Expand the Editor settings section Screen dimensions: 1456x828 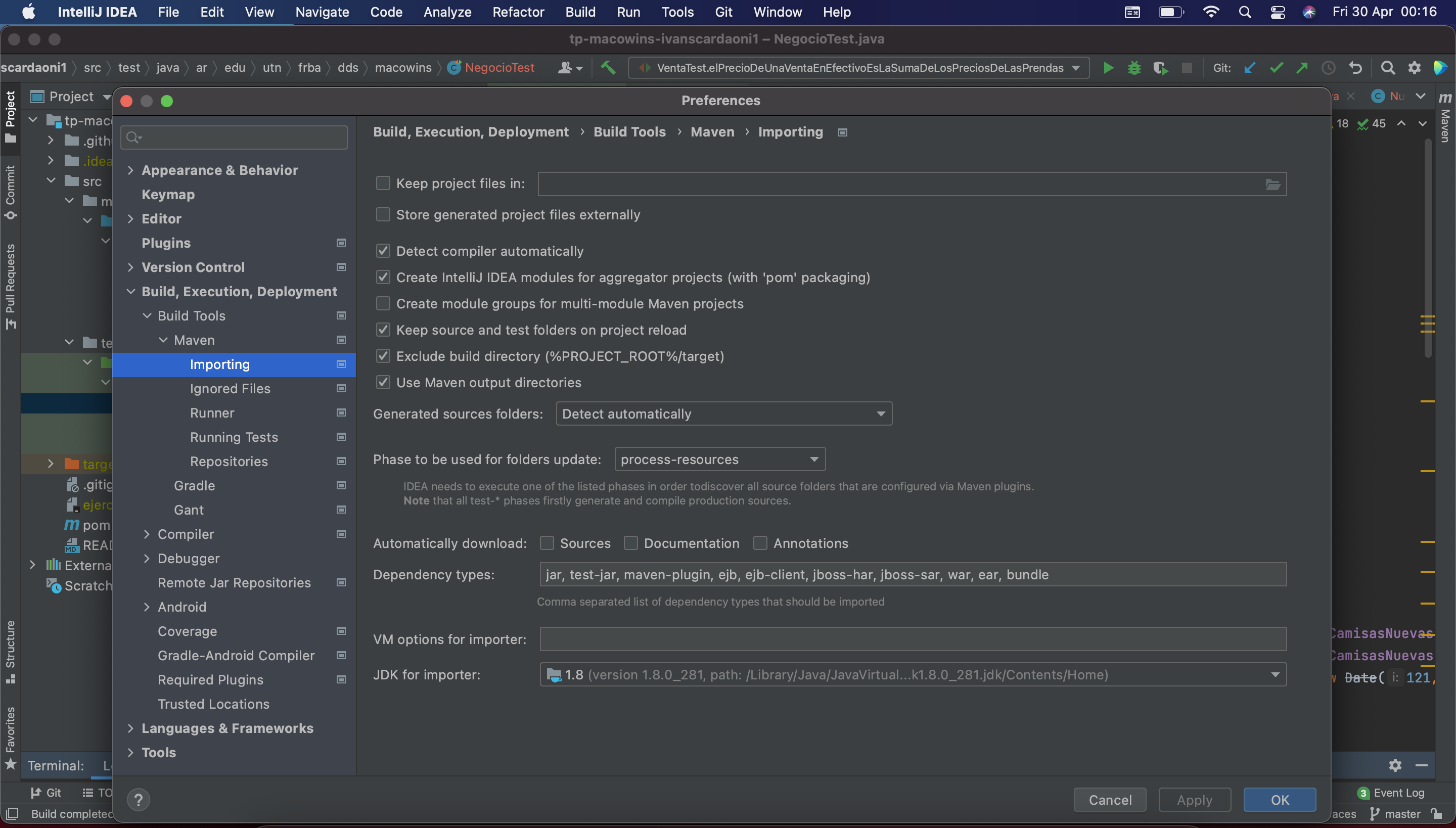[x=131, y=218]
